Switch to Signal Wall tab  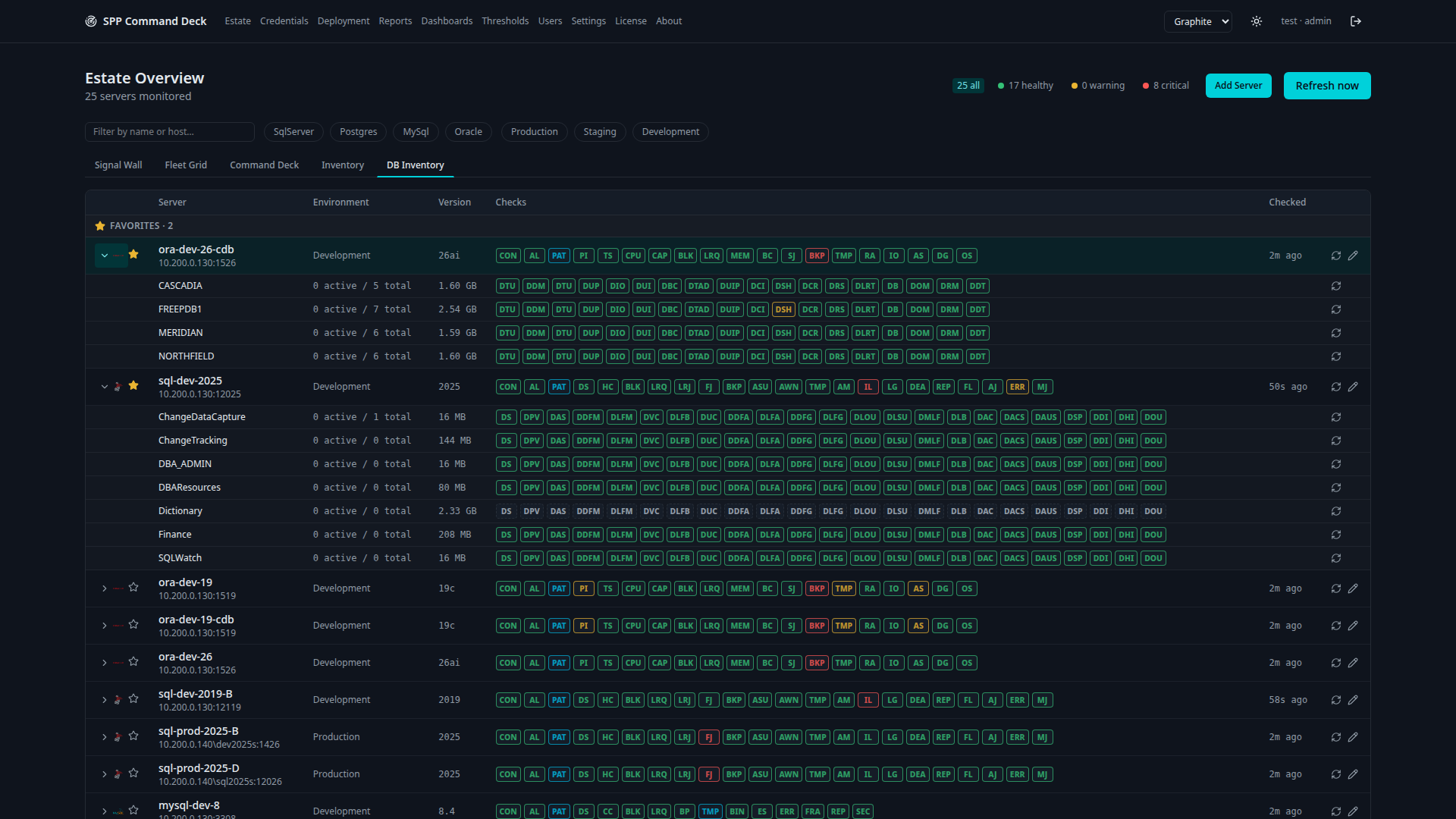118,165
